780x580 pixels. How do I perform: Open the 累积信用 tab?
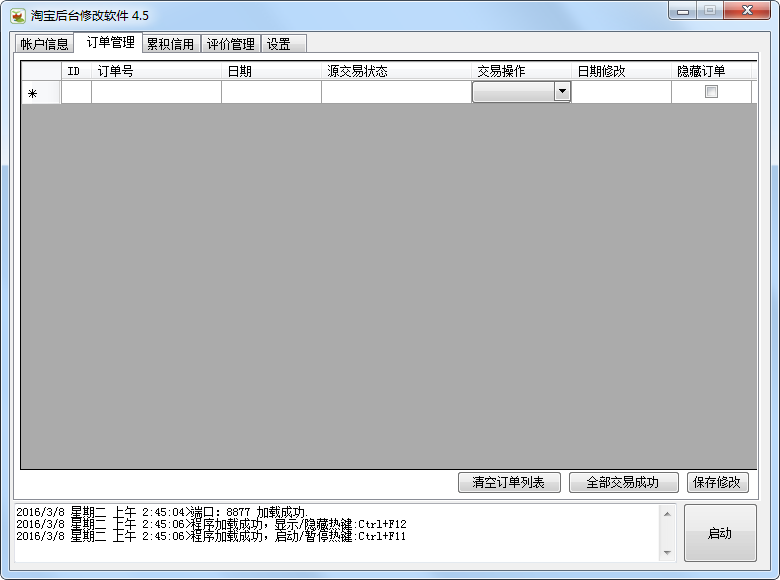(170, 44)
